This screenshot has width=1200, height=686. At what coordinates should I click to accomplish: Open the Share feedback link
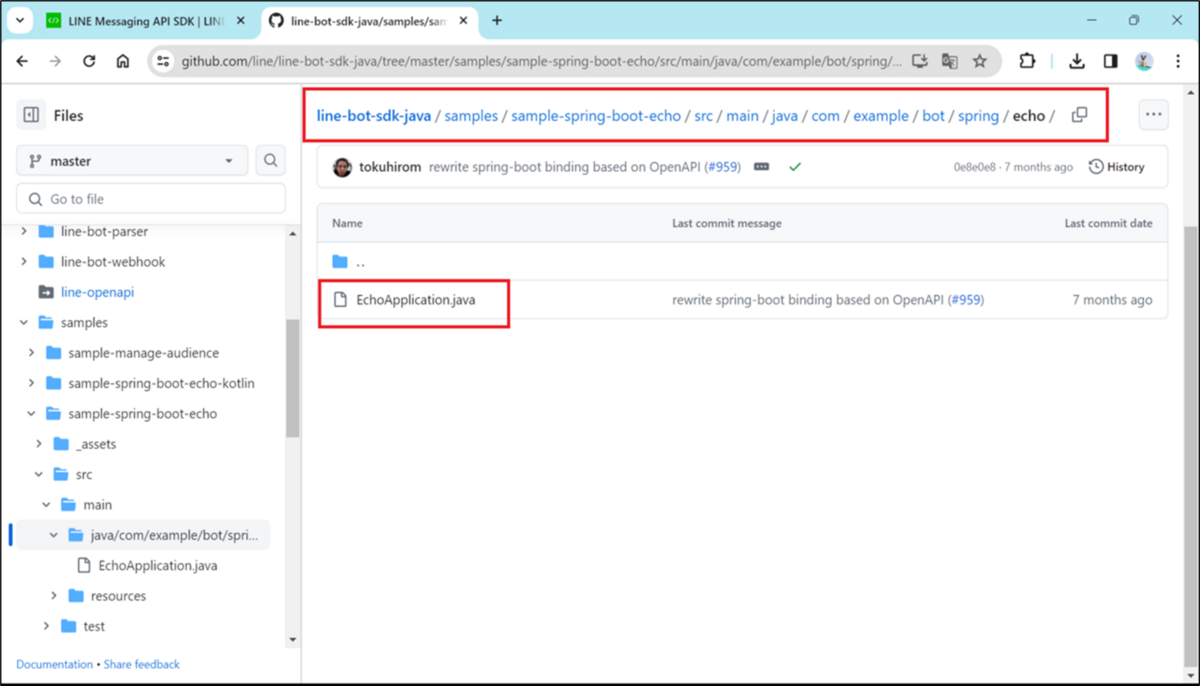tap(141, 664)
